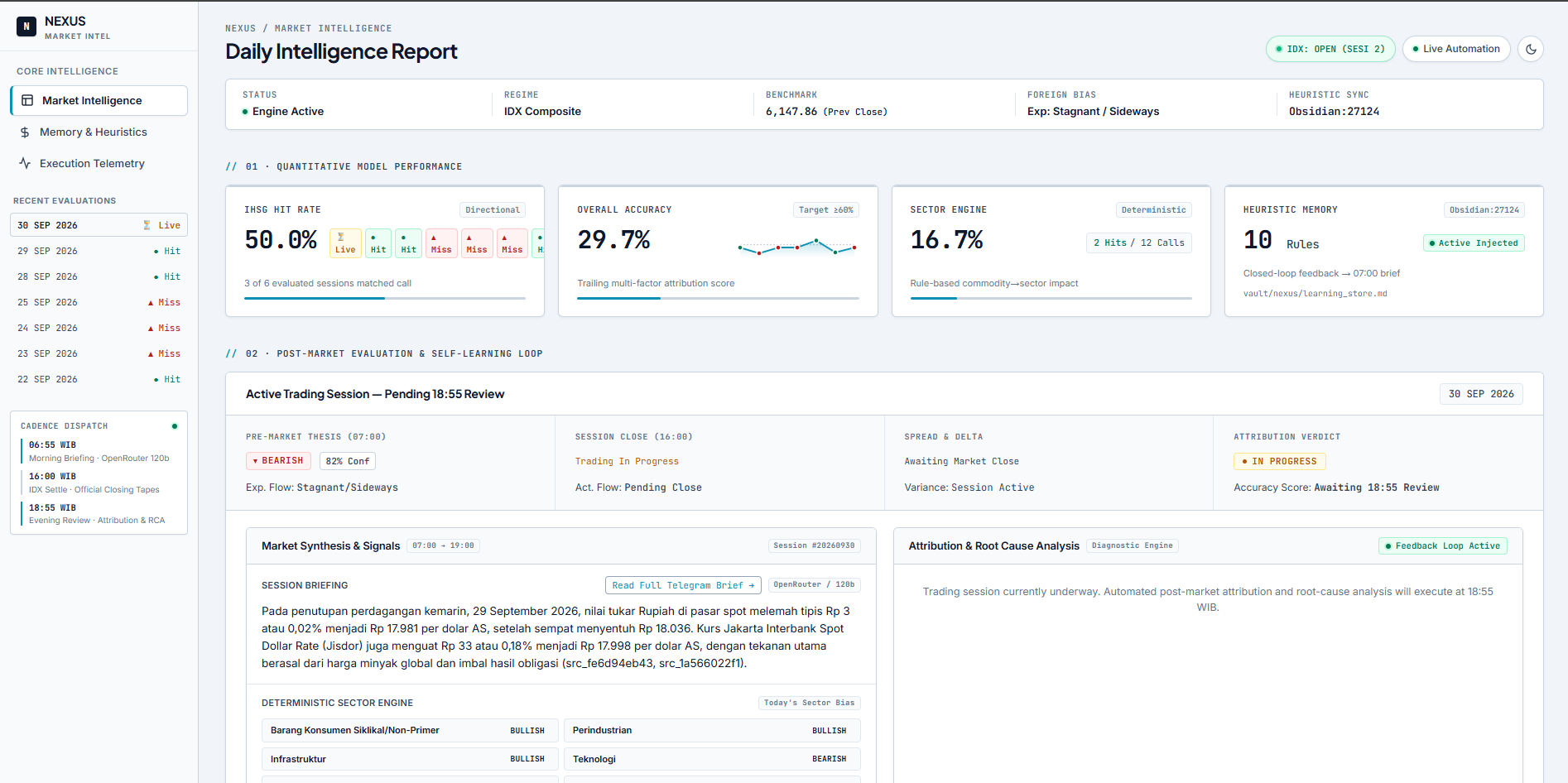
Task: Click the 82% Conf badge
Action: tap(347, 461)
